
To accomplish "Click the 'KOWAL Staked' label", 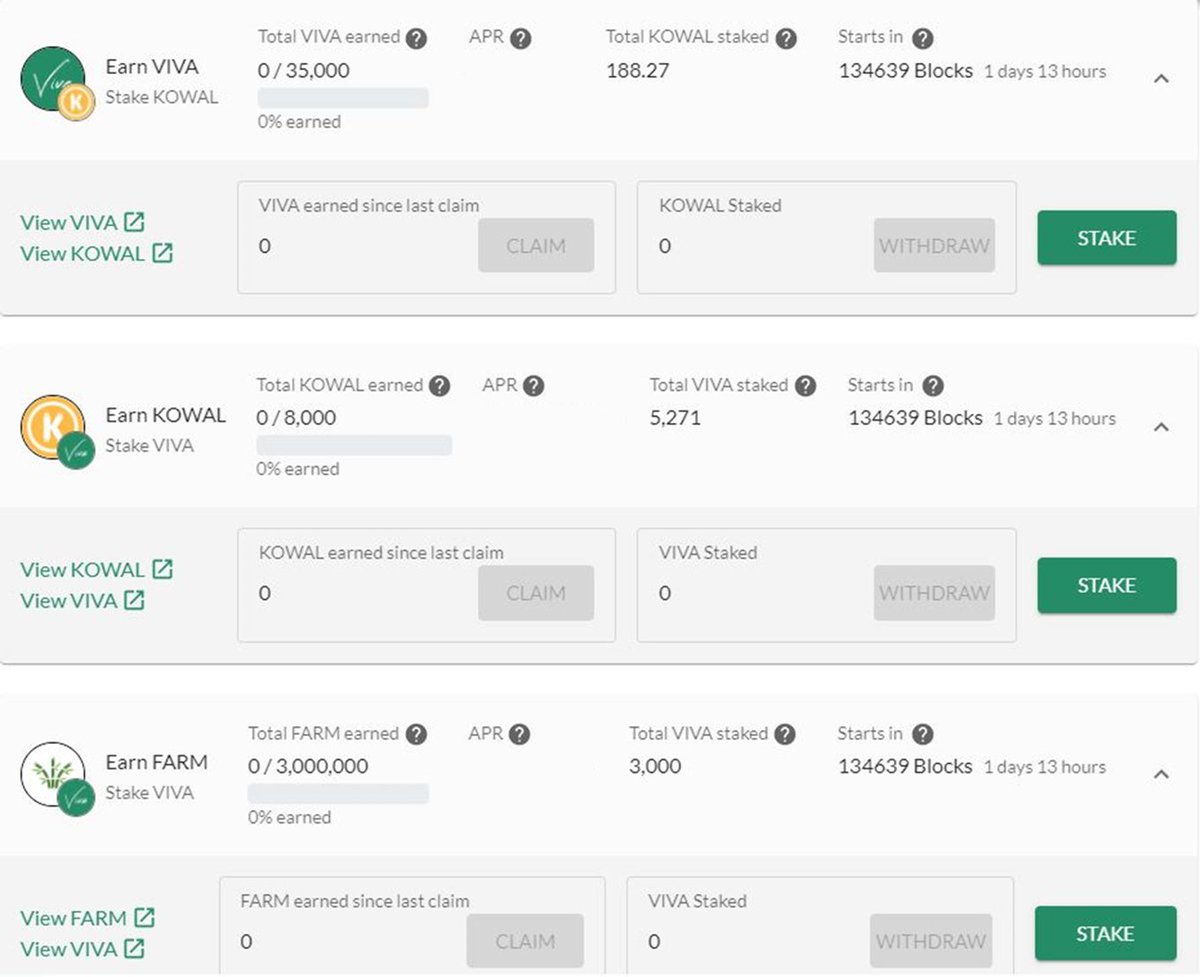I will tap(720, 205).
